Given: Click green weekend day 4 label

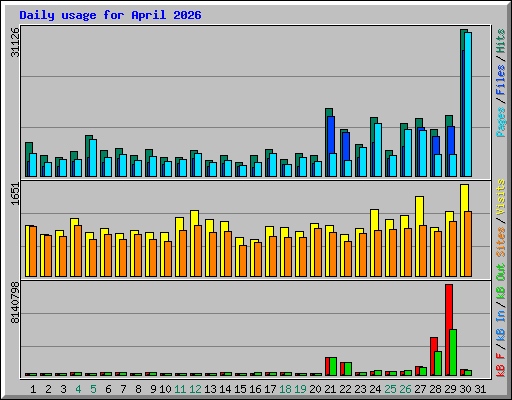Looking at the screenshot, I should click(78, 389).
